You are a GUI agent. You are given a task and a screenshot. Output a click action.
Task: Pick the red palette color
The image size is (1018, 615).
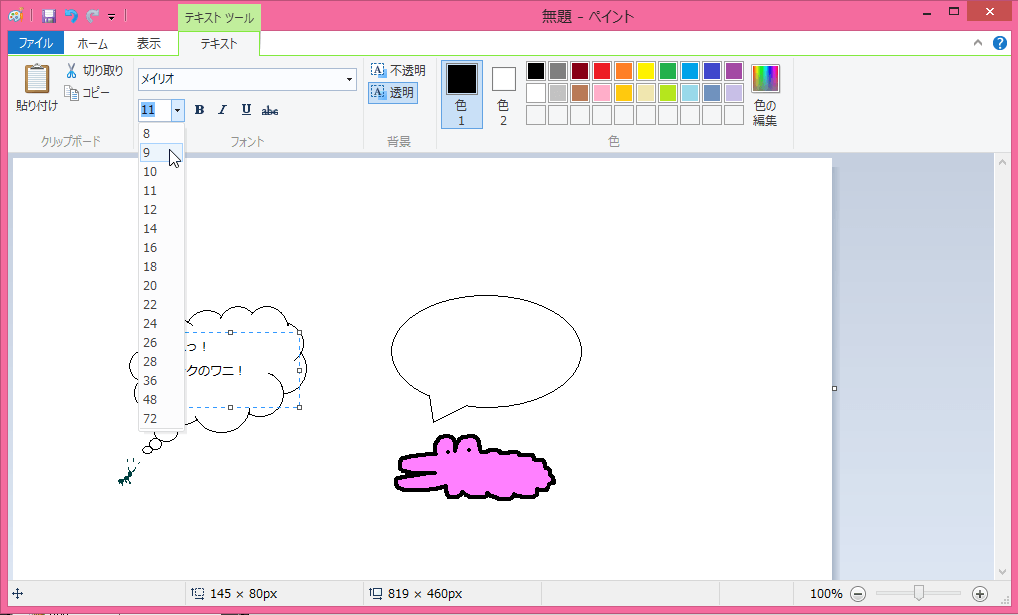click(602, 70)
